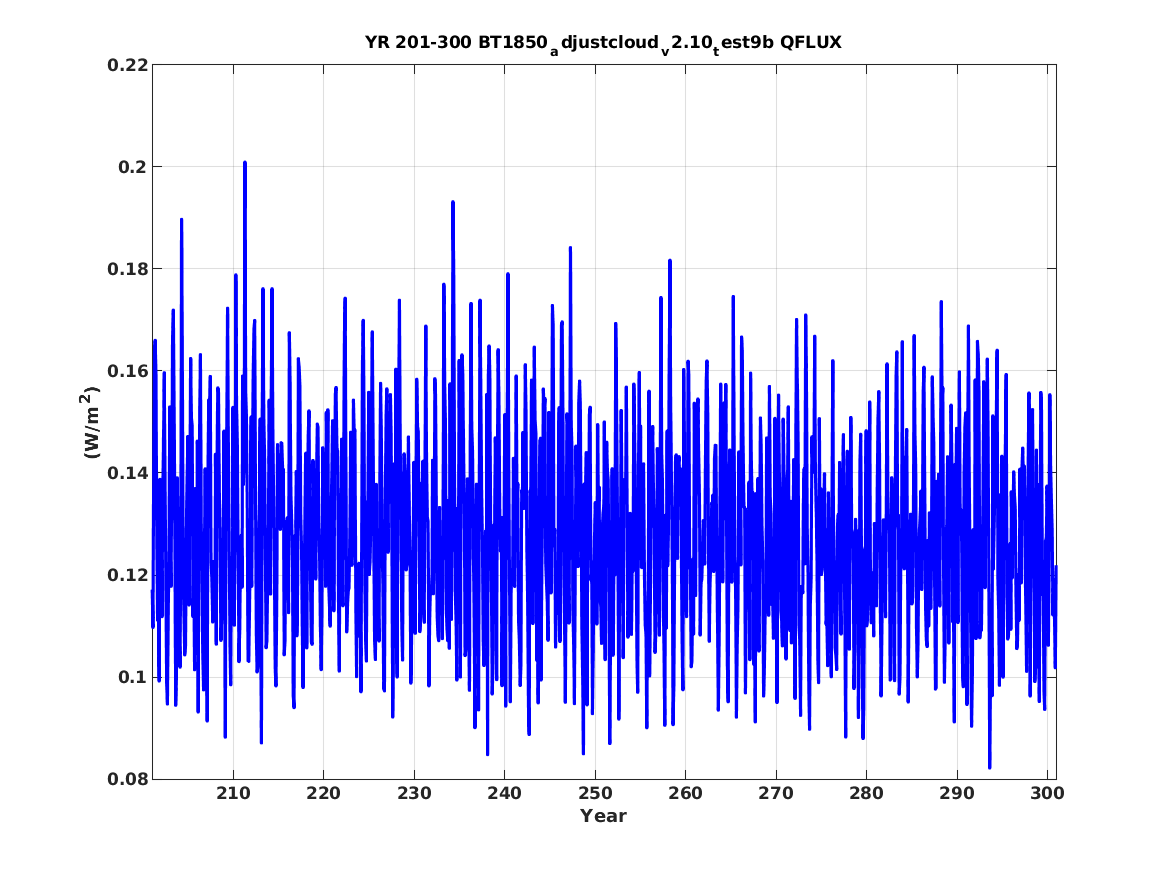The height and width of the screenshot is (875, 1167).
Task: Click the x-axis tick label 260
Action: tap(685, 794)
